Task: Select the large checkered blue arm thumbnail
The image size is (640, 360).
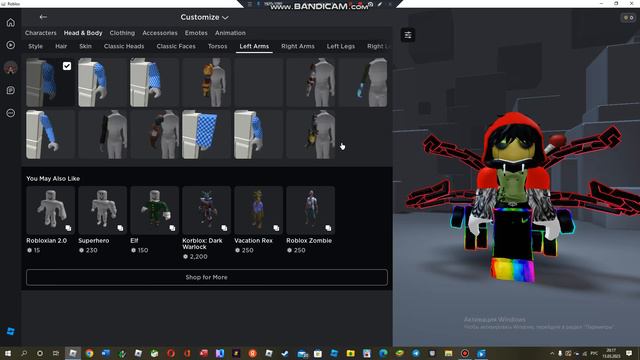Action: click(207, 134)
